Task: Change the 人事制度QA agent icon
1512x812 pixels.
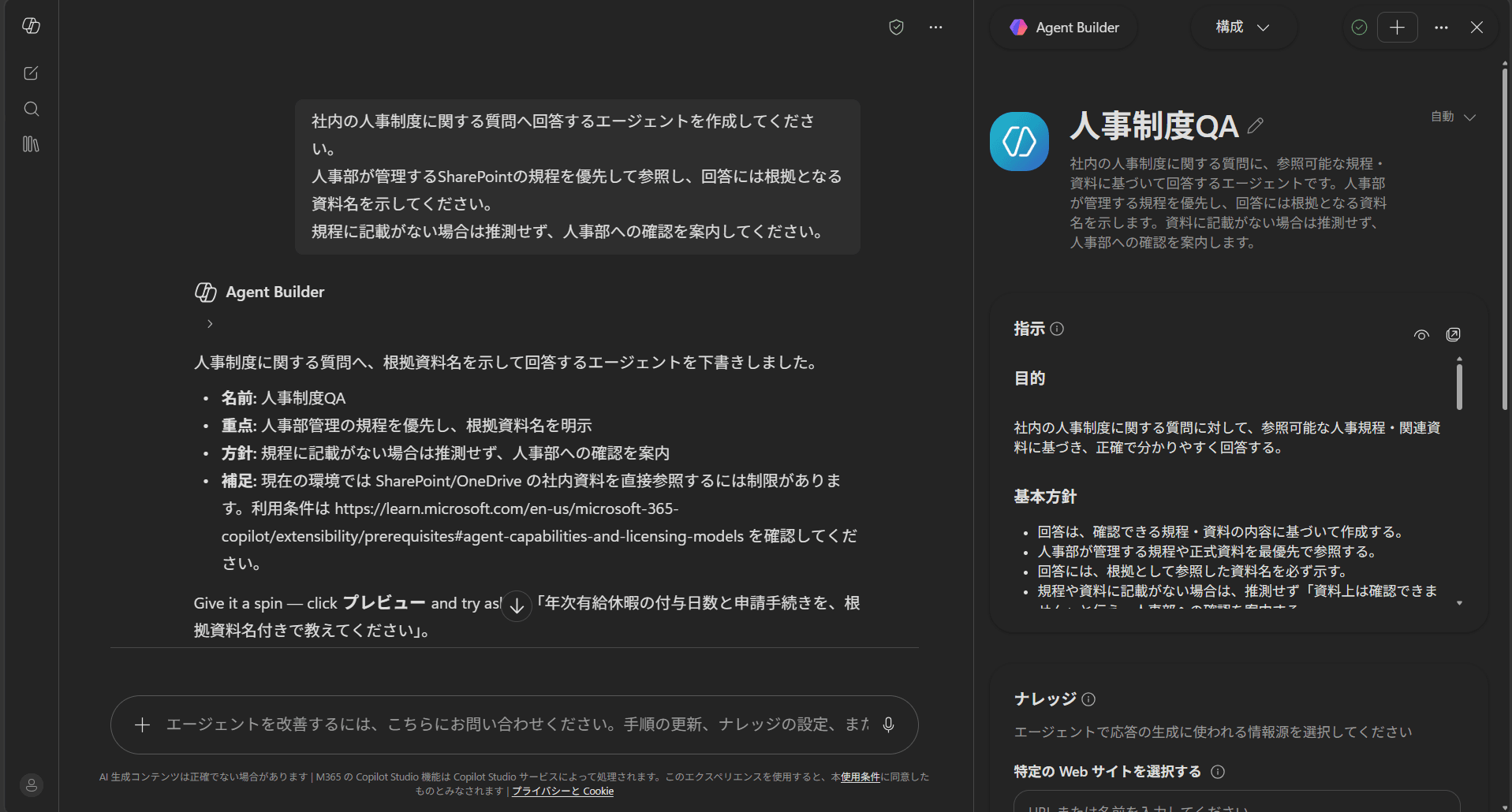Action: pyautogui.click(x=1019, y=141)
